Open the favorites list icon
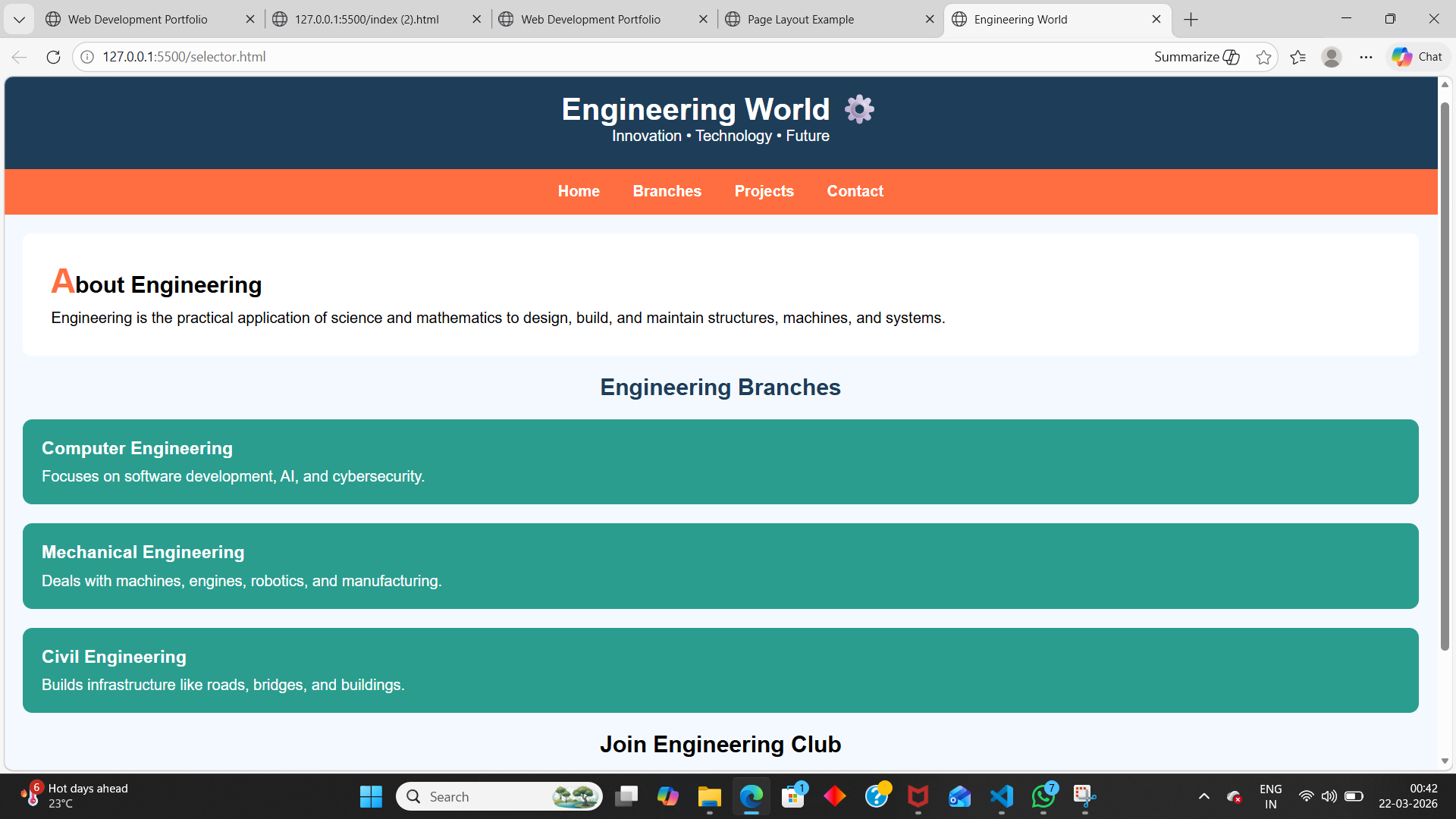Screen dimensions: 1456x819 1298,57
